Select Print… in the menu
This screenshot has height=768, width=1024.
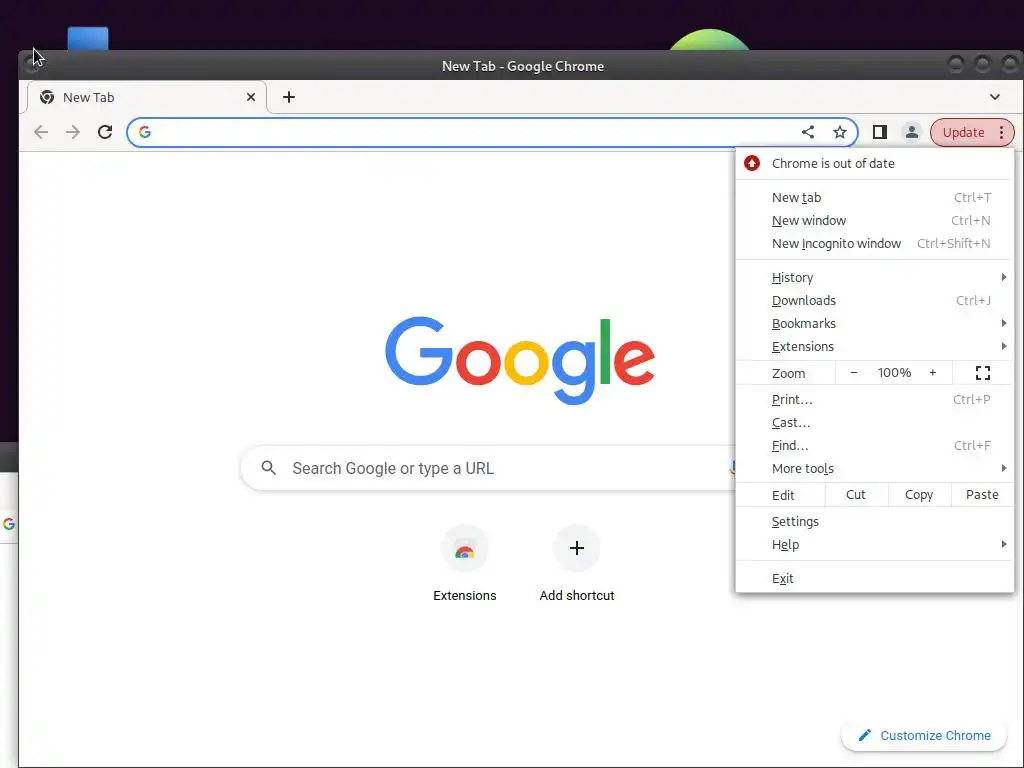coord(875,400)
